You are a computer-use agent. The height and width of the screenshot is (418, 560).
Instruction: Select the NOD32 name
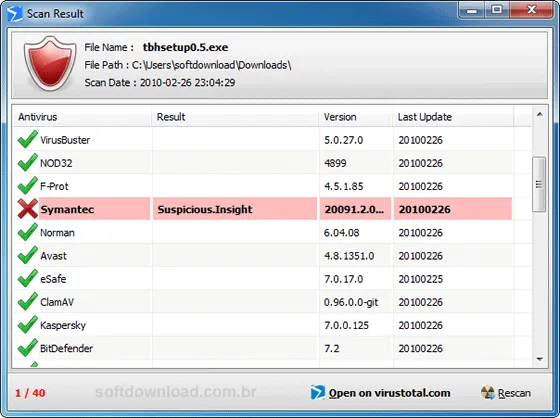(x=56, y=163)
